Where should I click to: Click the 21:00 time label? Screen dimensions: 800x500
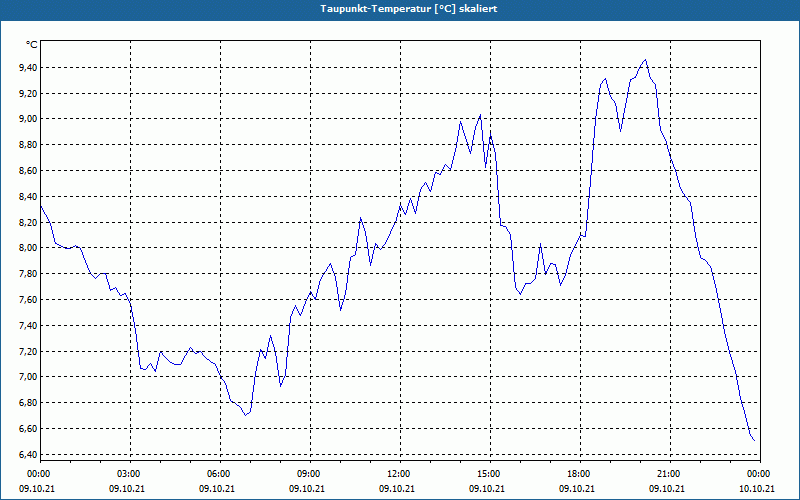(x=670, y=474)
